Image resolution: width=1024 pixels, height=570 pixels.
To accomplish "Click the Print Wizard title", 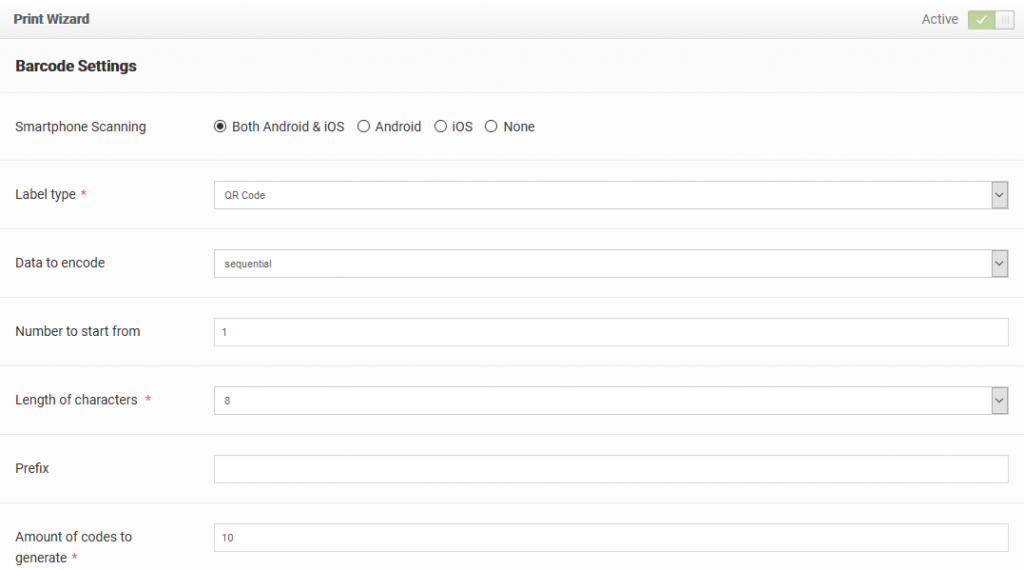I will click(x=52, y=19).
